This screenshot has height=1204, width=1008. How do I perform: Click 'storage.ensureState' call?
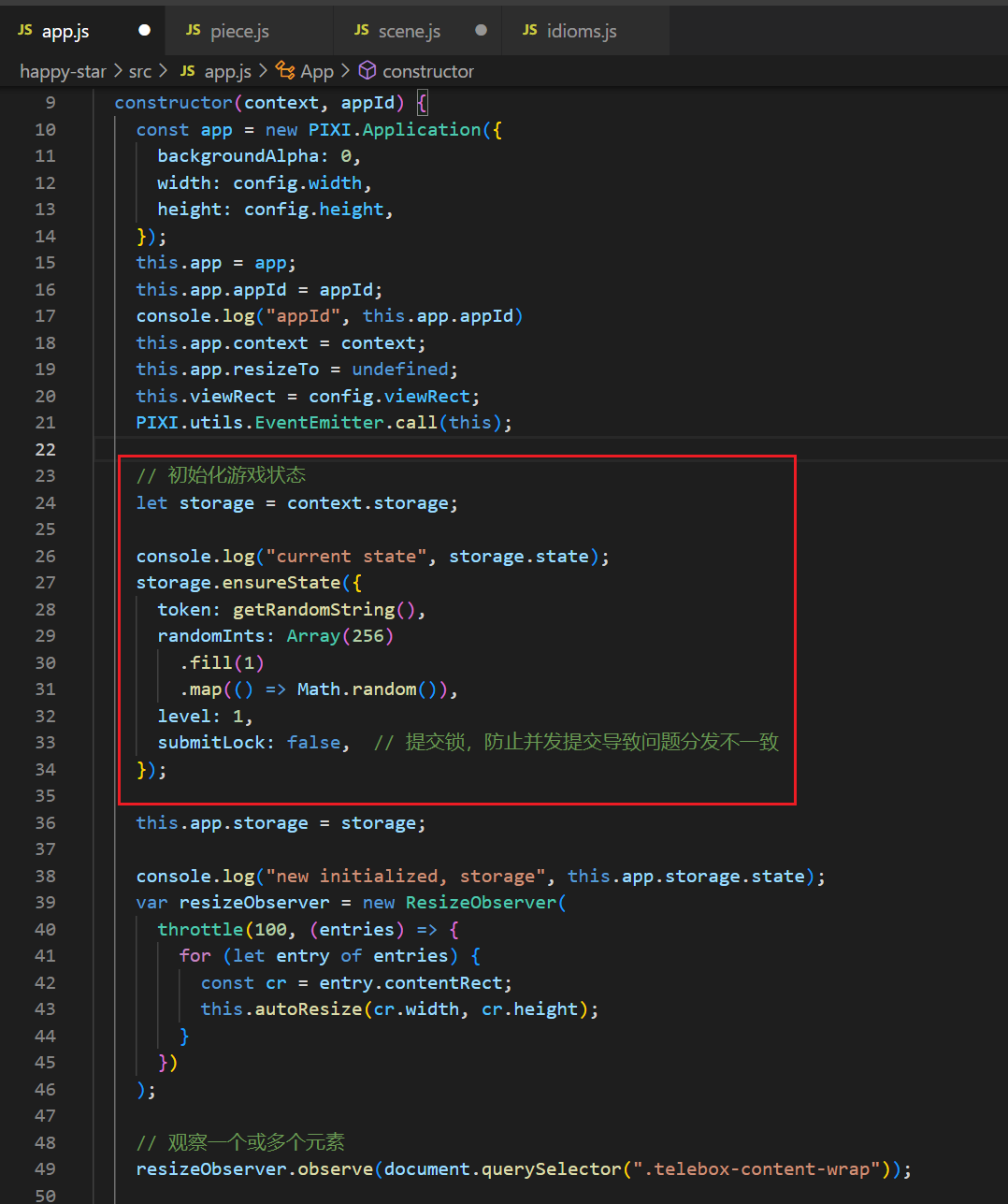pos(238,583)
